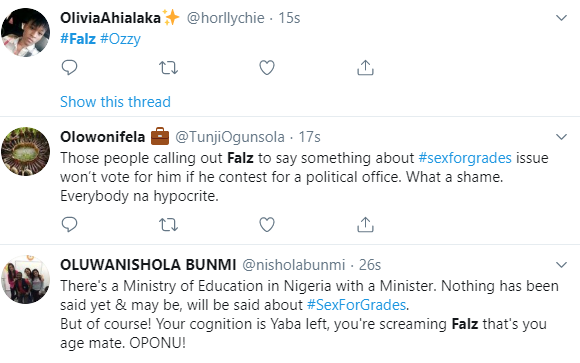Image resolution: width=580 pixels, height=363 pixels.
Task: Open the #Falz hashtag
Action: tap(78, 38)
